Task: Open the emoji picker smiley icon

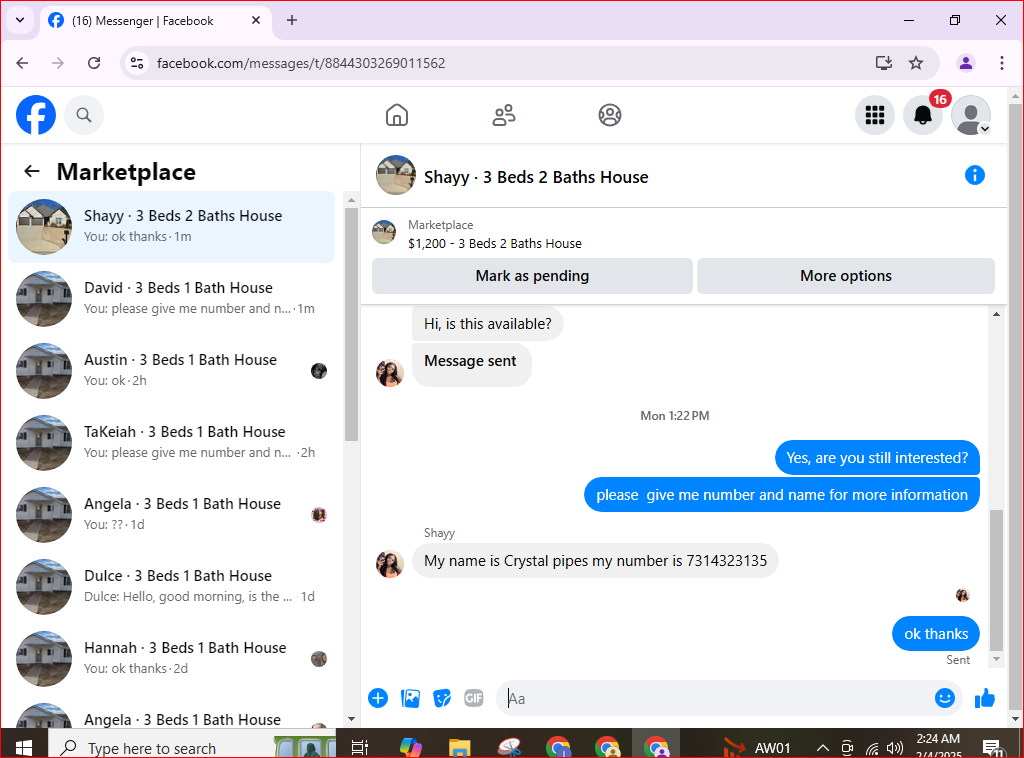Action: tap(944, 698)
